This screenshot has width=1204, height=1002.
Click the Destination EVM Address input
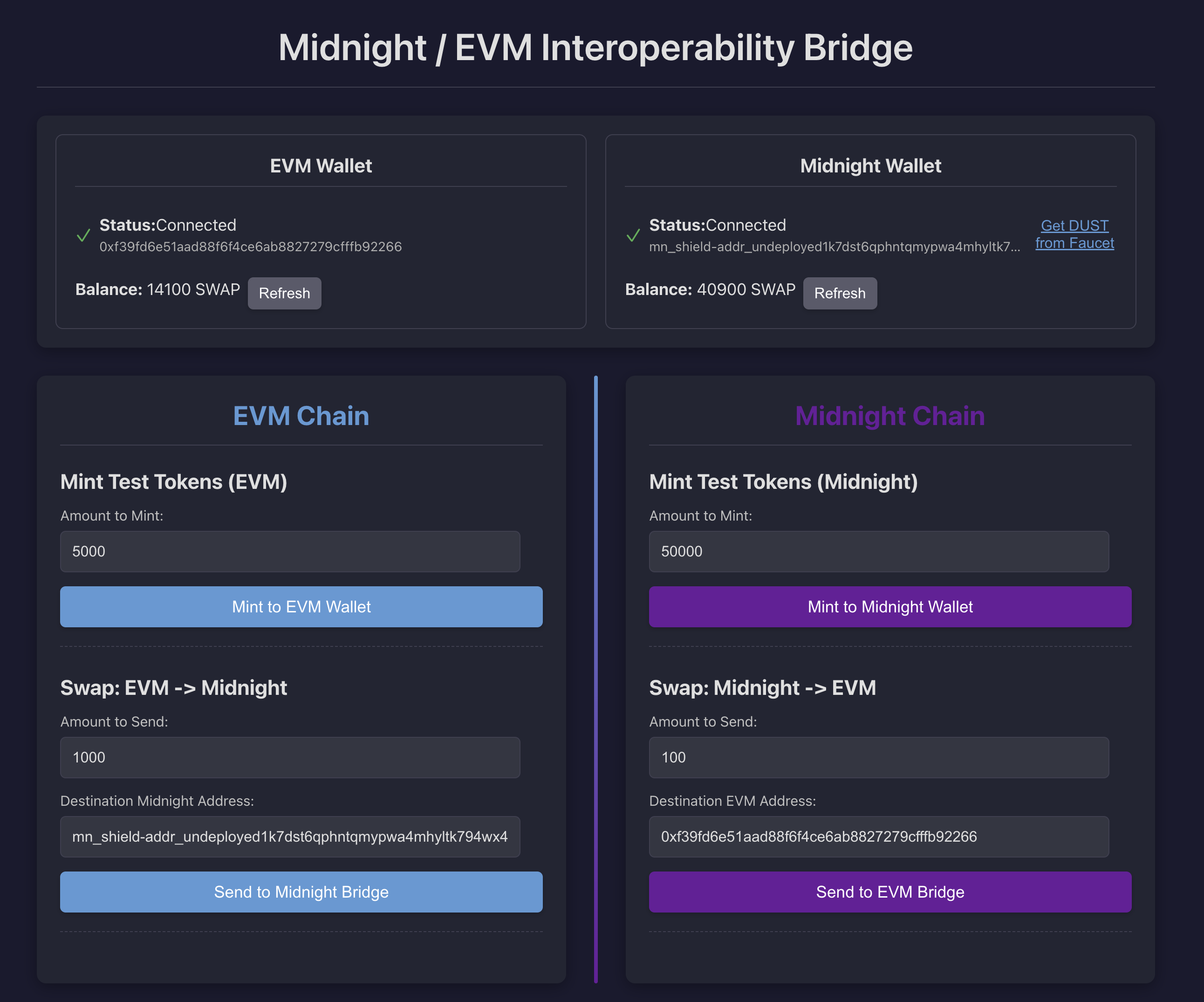point(878,836)
